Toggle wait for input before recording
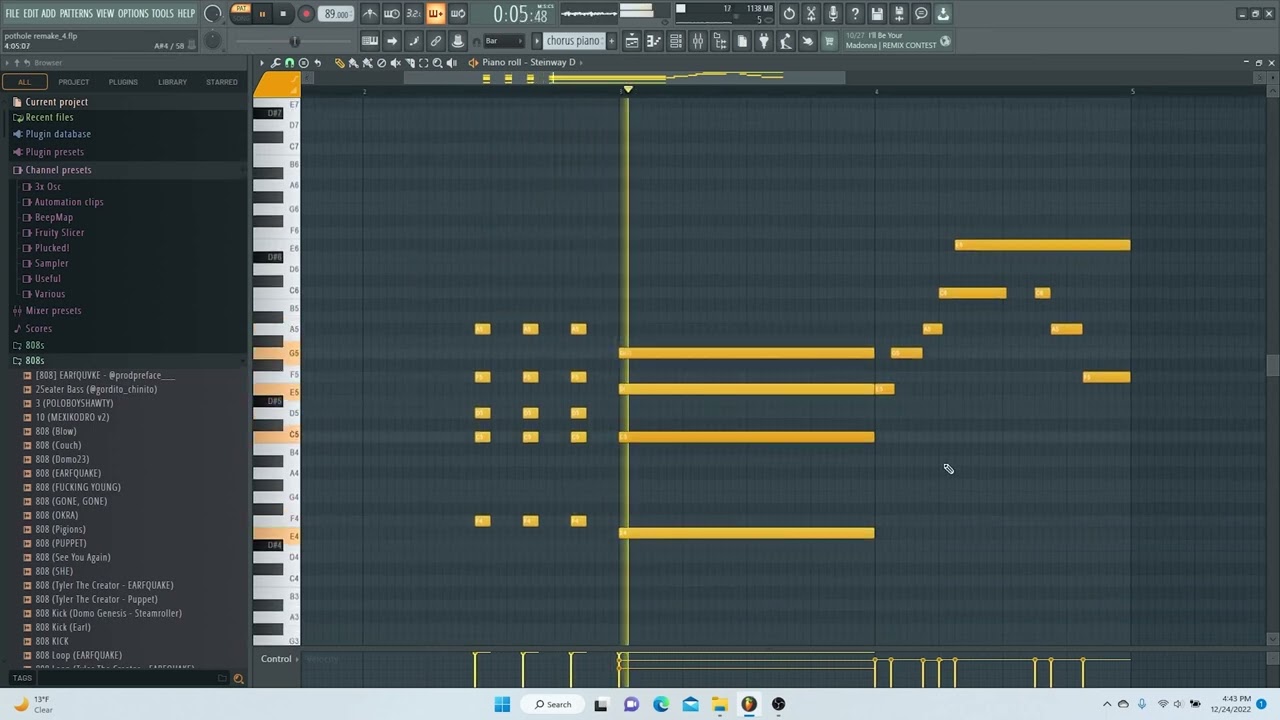This screenshot has width=1280, height=720. (x=391, y=14)
